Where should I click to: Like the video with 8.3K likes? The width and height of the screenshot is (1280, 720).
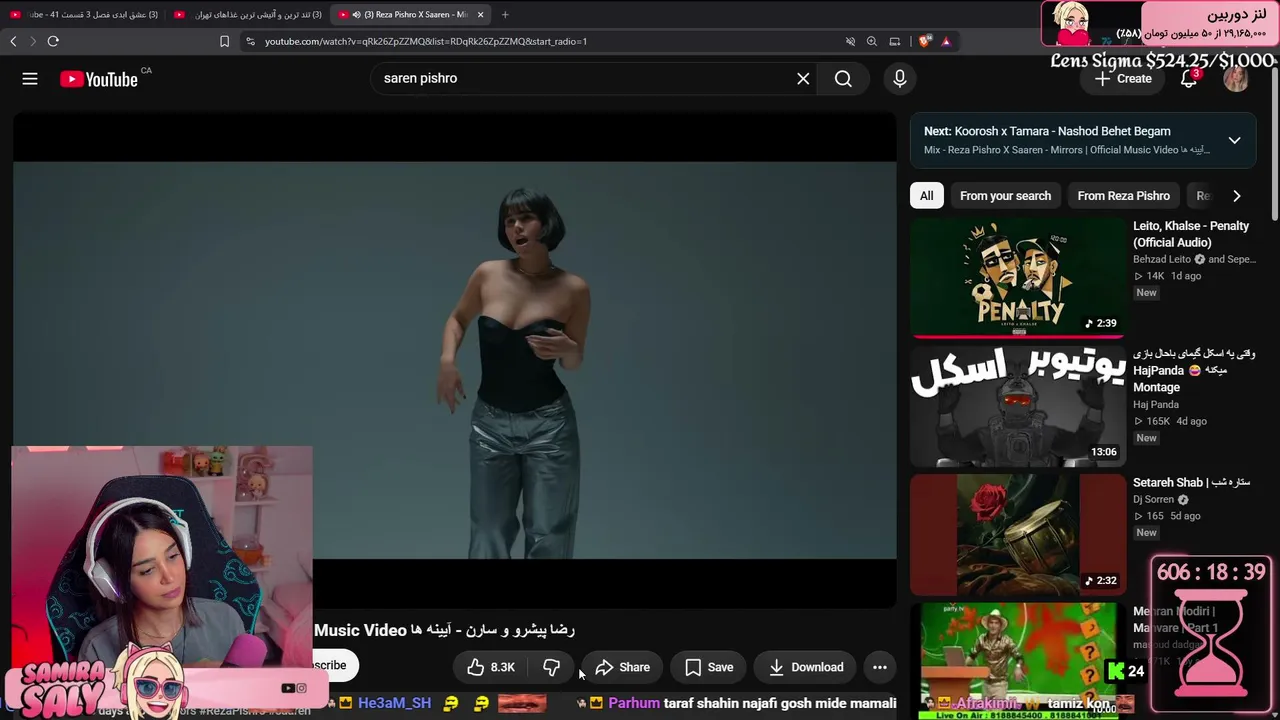click(491, 667)
